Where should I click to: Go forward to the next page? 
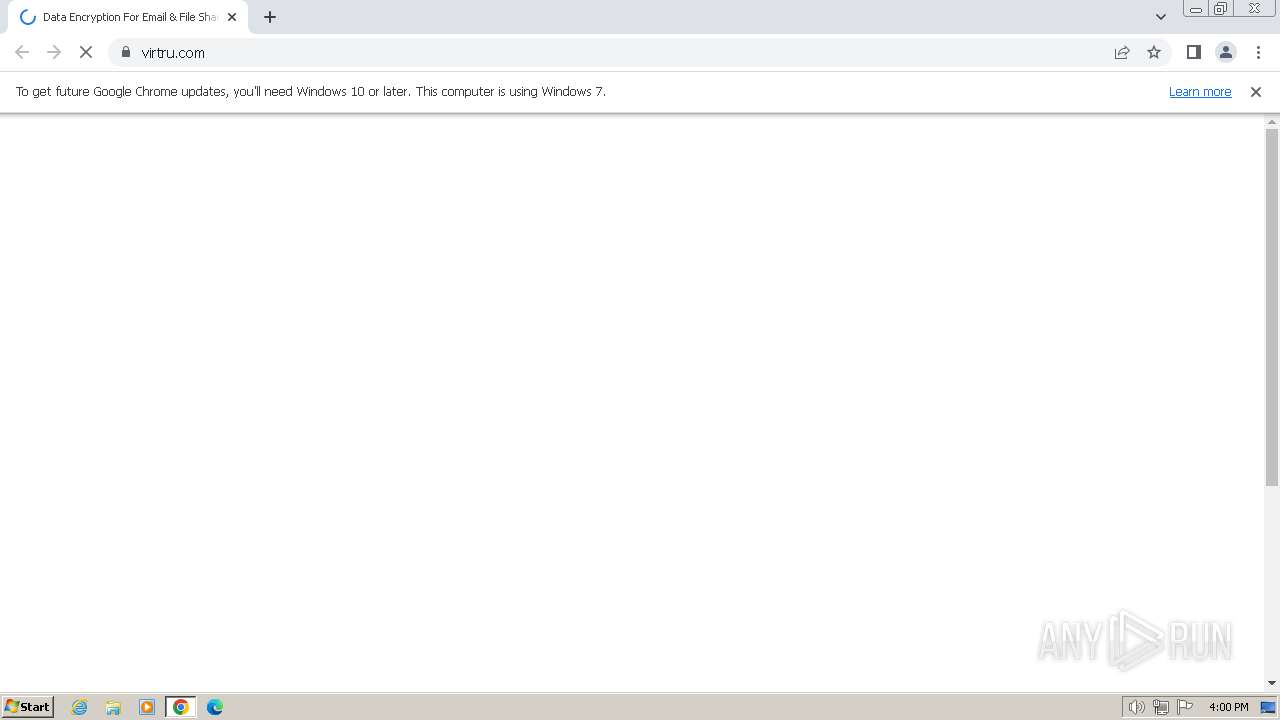pyautogui.click(x=54, y=52)
